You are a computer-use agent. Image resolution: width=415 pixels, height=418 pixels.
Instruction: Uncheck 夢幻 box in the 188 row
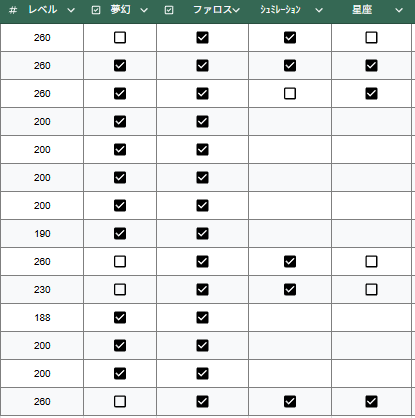click(120, 317)
